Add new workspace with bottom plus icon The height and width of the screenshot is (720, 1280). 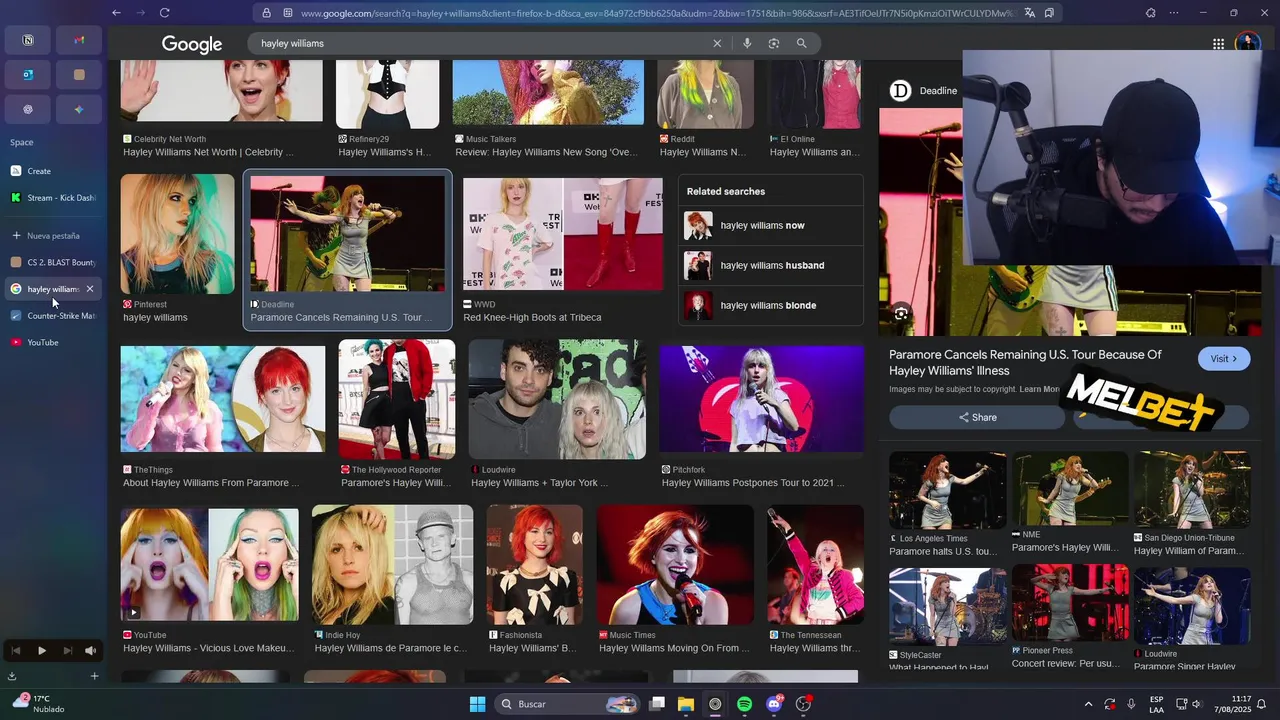[94, 676]
